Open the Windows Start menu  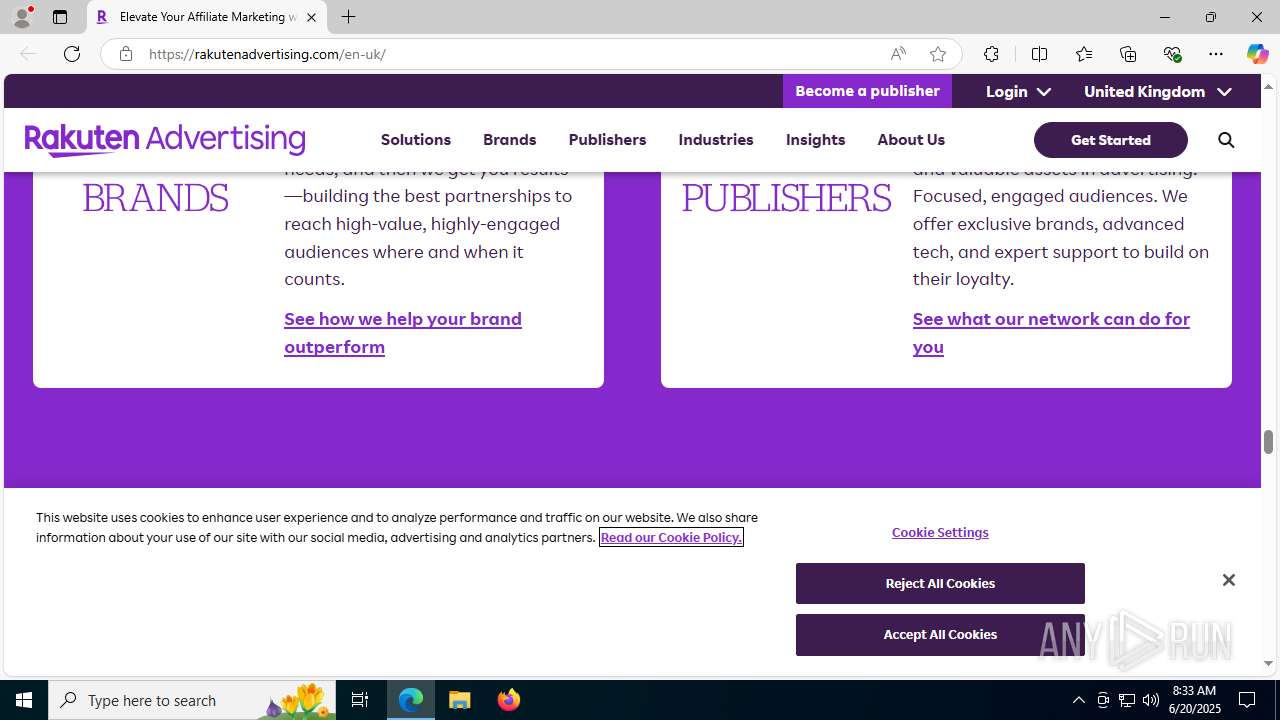pos(24,700)
